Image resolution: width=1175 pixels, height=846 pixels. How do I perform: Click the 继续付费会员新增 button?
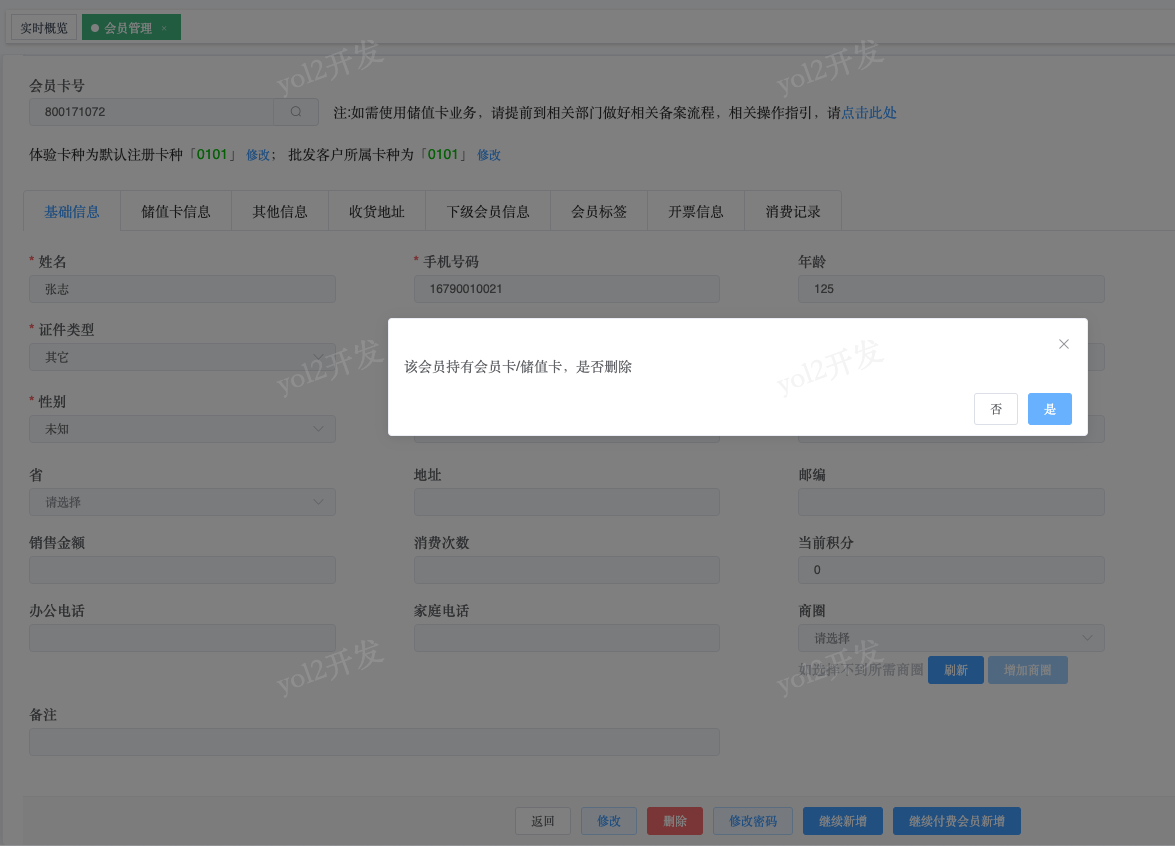(957, 821)
